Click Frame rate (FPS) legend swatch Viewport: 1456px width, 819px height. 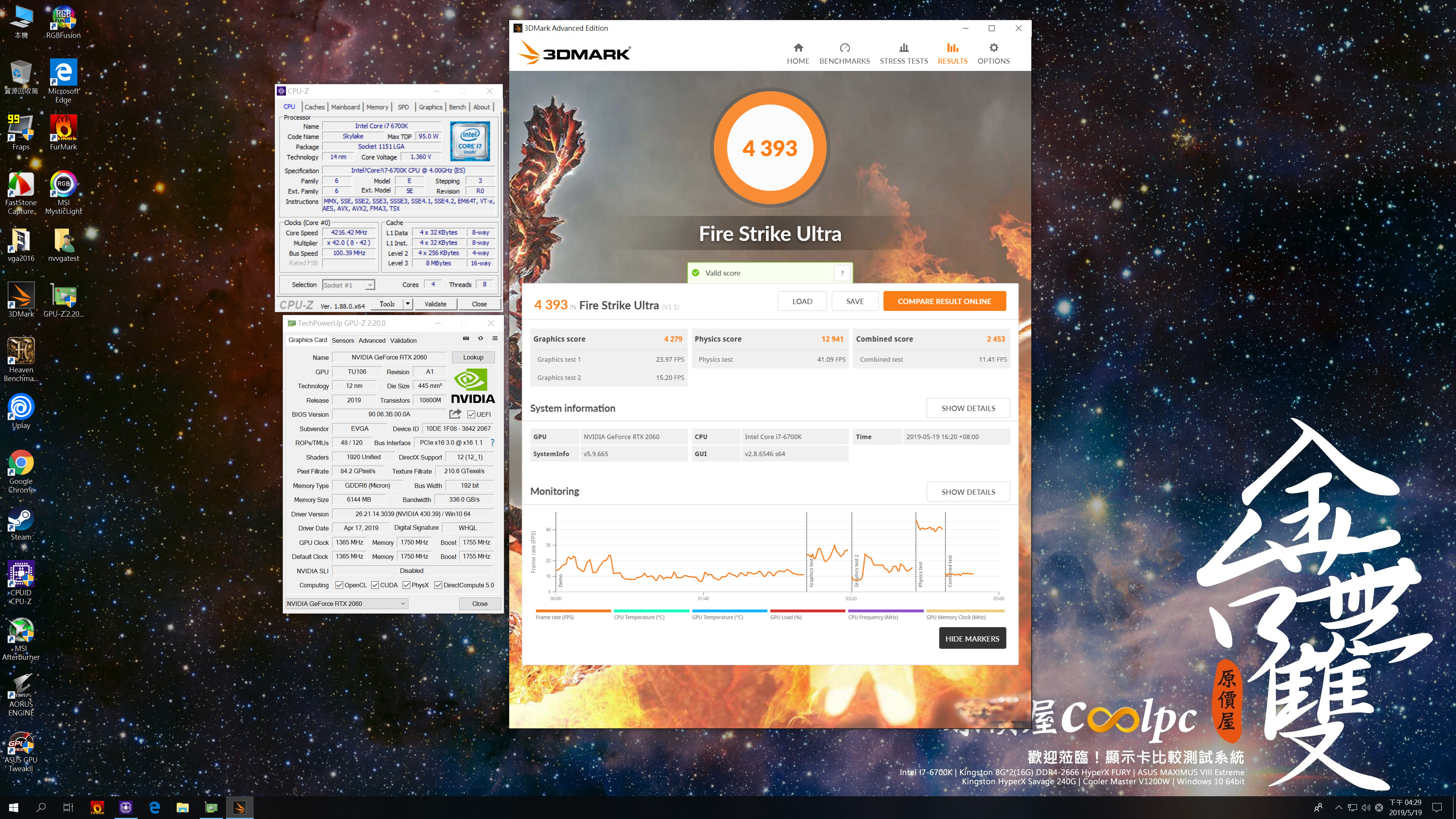point(573,611)
